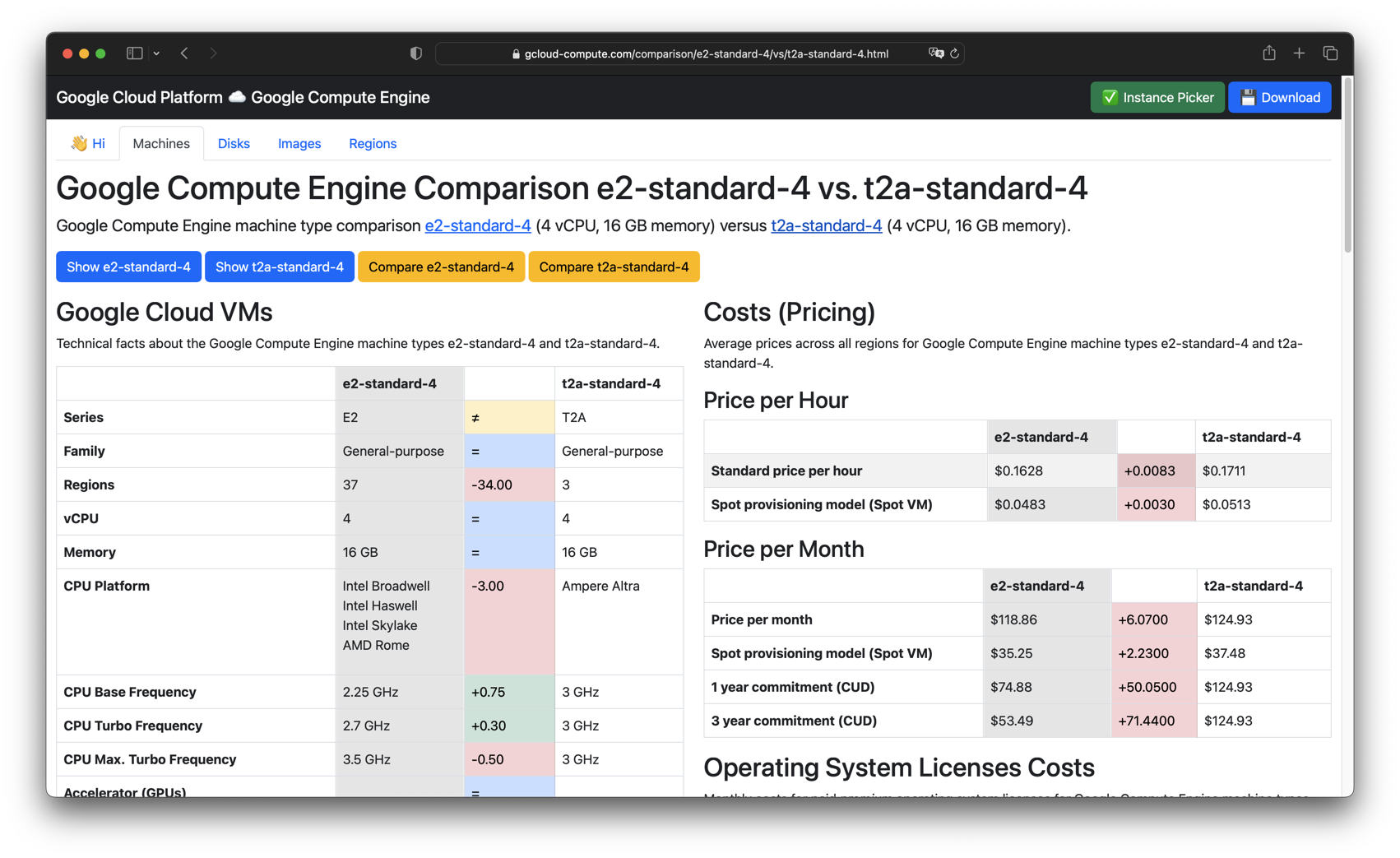This screenshot has width=1400, height=858.
Task: Select the Regions difference cell -34.00
Action: (x=509, y=485)
